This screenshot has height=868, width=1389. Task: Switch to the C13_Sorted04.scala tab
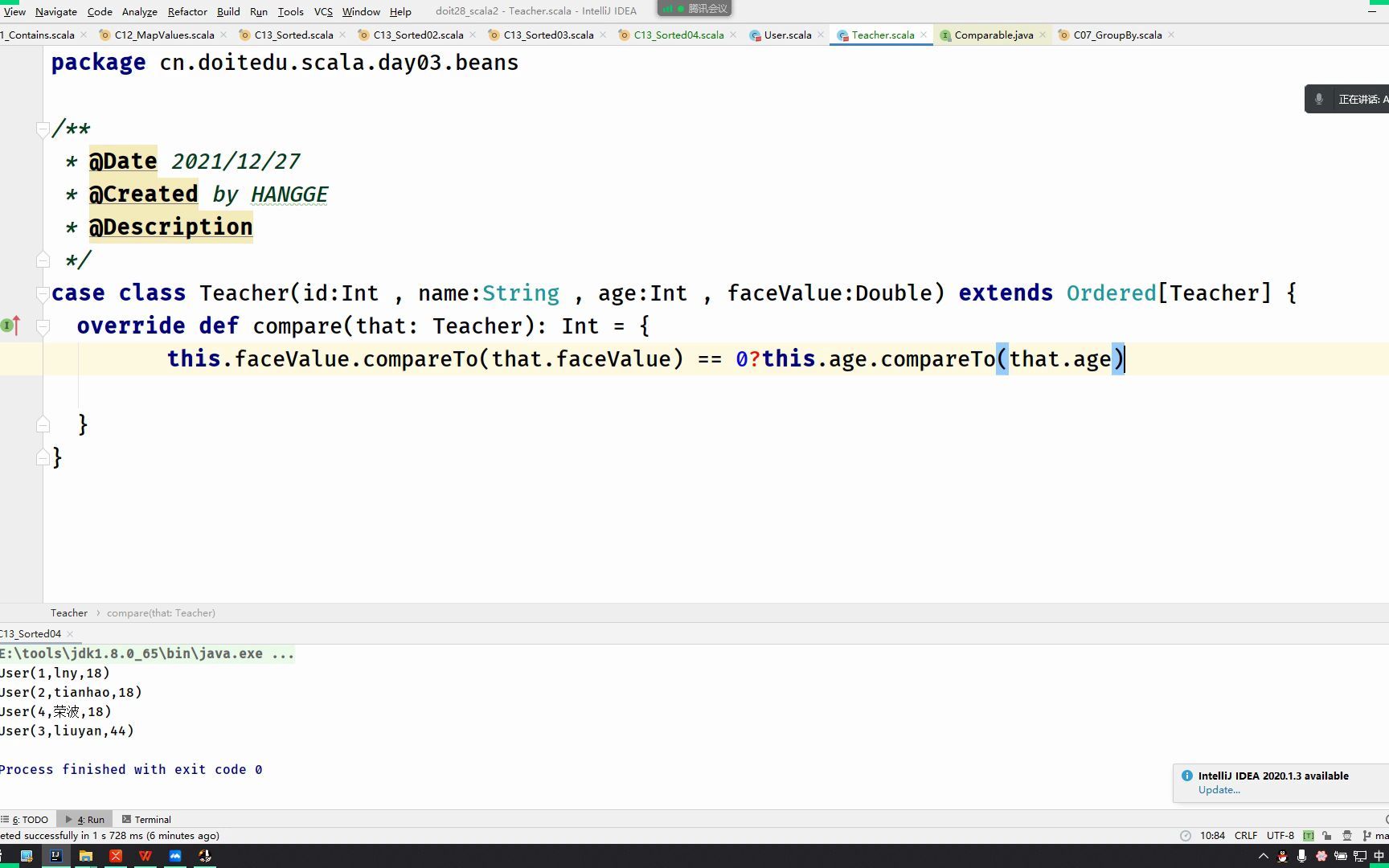[x=678, y=35]
